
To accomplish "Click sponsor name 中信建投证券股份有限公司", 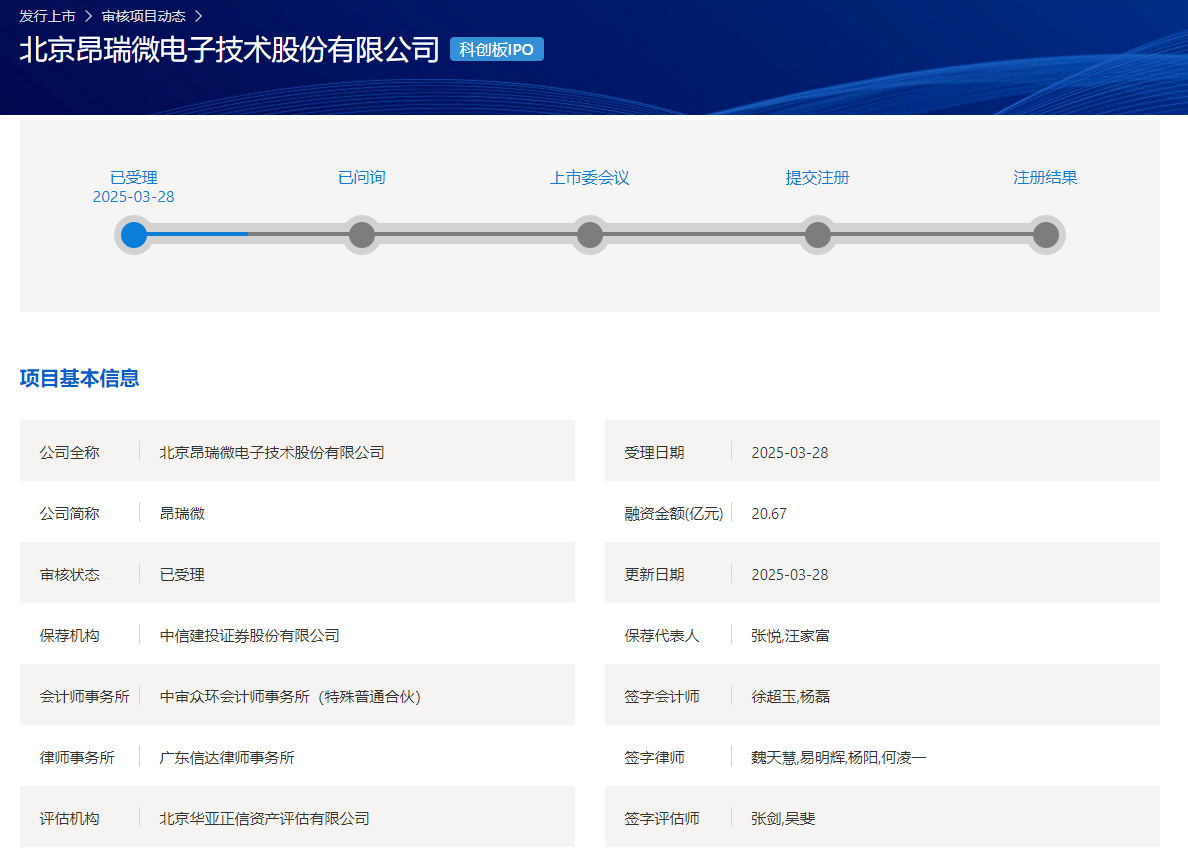I will coord(250,636).
